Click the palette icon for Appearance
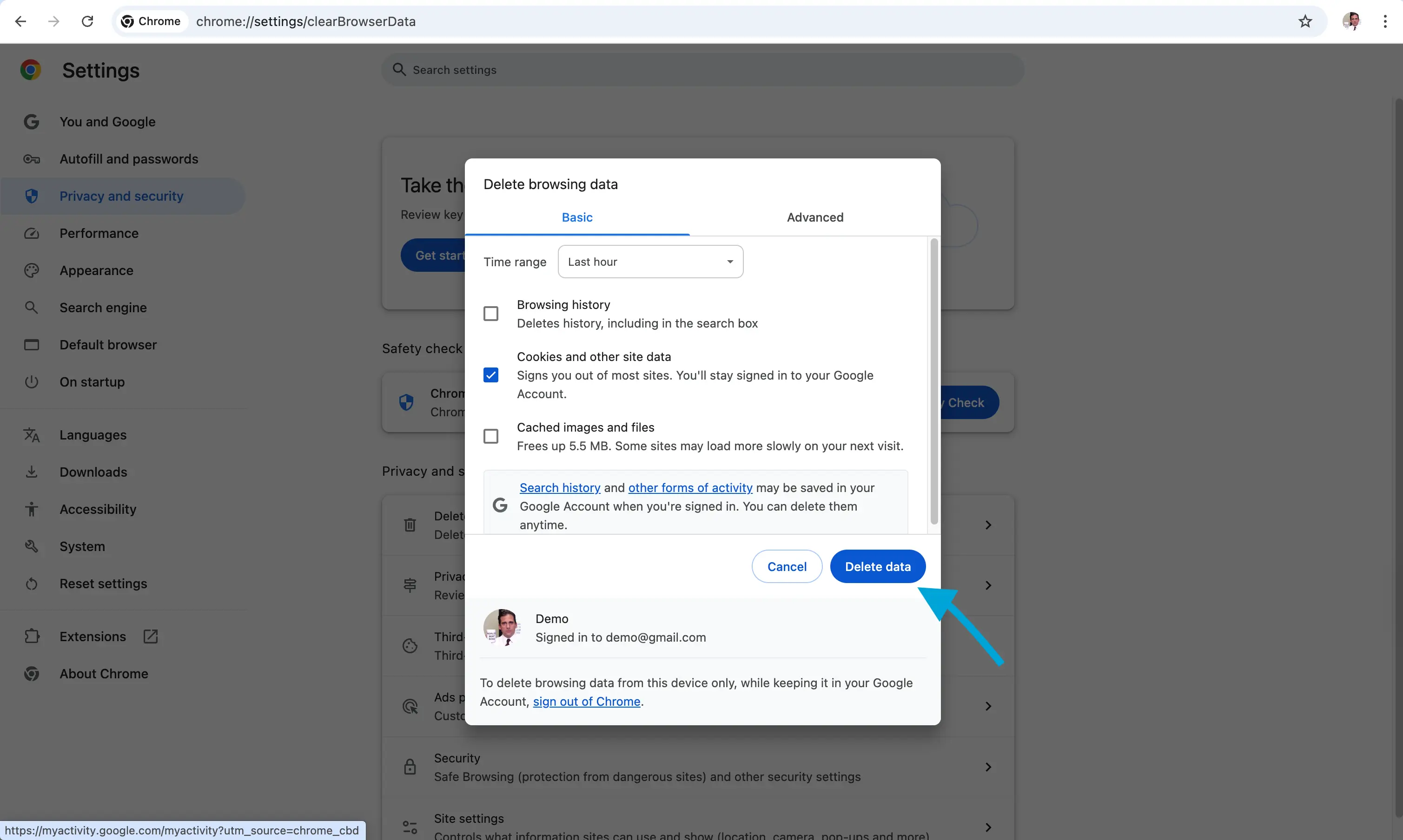 [32, 270]
